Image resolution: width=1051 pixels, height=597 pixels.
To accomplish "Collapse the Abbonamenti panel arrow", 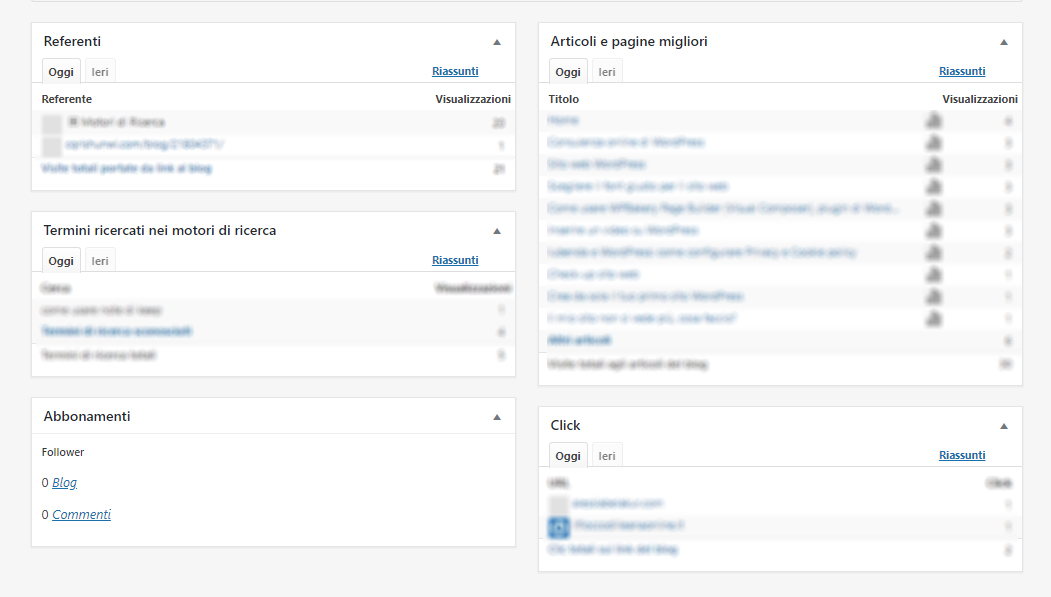I will coord(497,417).
